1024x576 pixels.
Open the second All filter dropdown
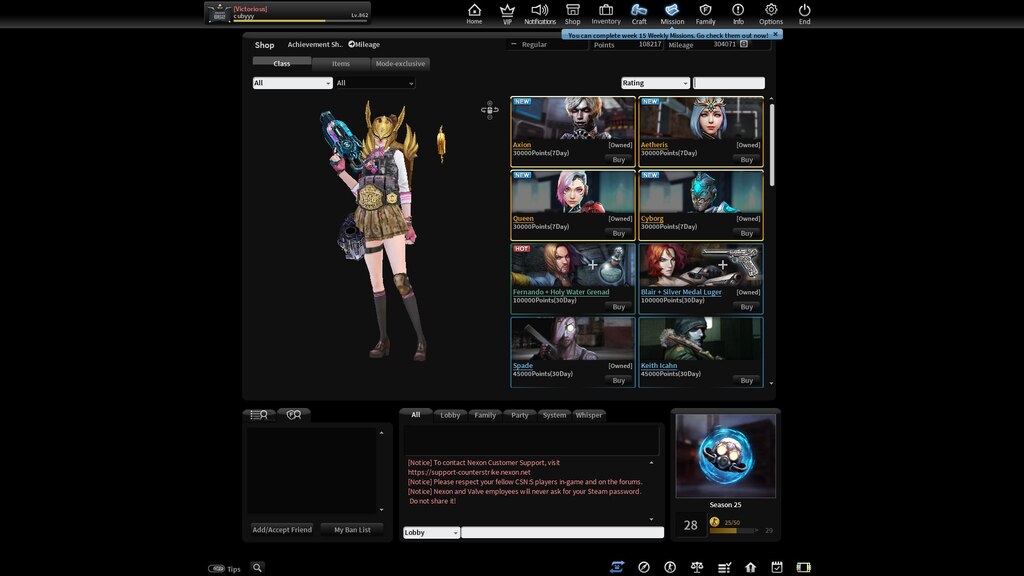375,83
